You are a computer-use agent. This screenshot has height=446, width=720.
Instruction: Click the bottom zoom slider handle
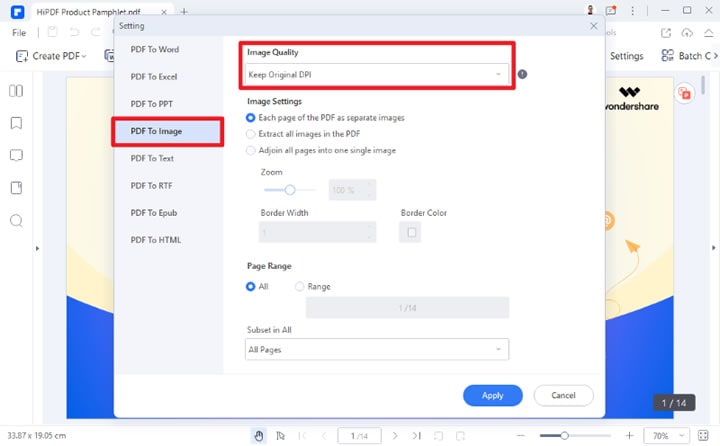pyautogui.click(x=564, y=435)
